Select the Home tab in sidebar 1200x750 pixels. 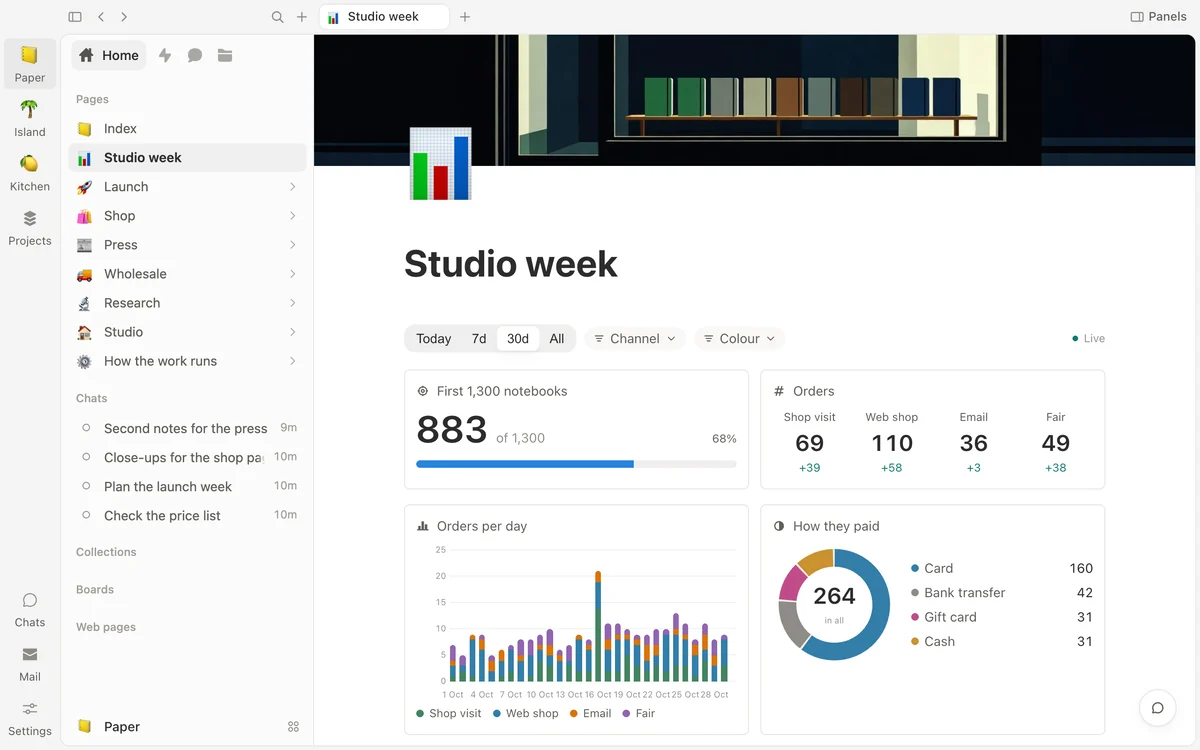click(x=109, y=56)
